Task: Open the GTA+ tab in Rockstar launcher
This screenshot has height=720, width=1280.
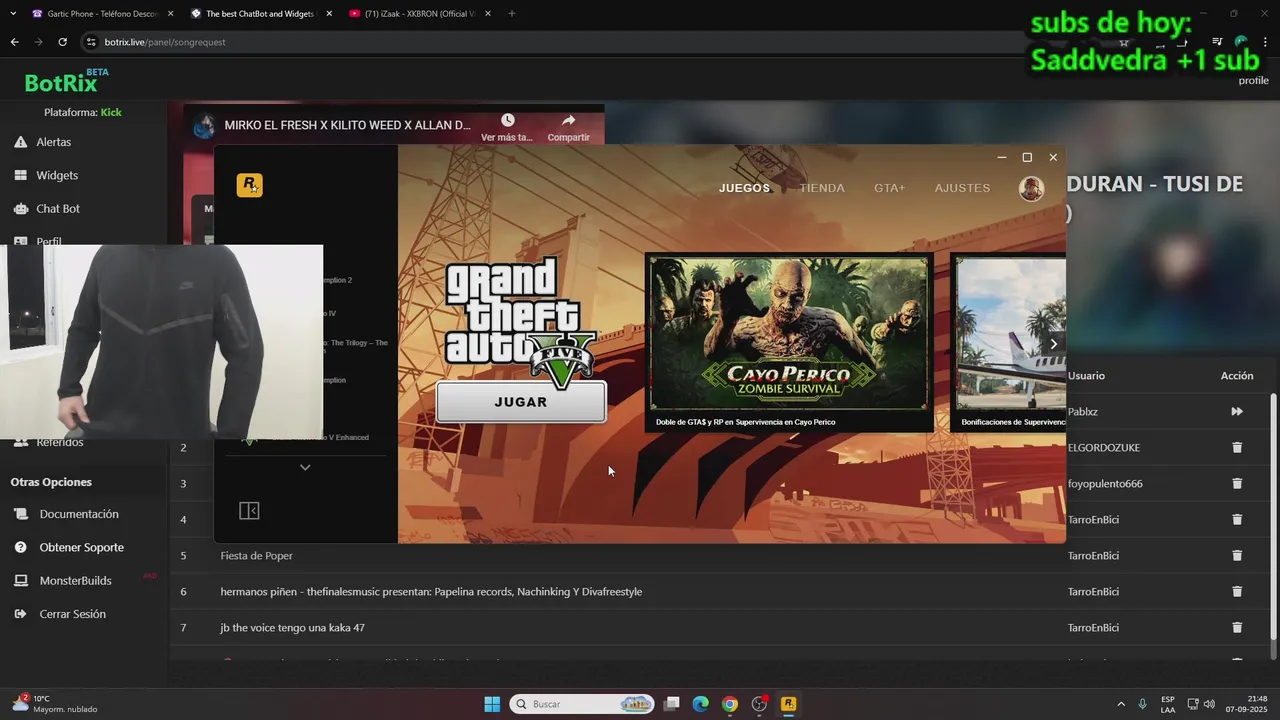Action: [889, 188]
